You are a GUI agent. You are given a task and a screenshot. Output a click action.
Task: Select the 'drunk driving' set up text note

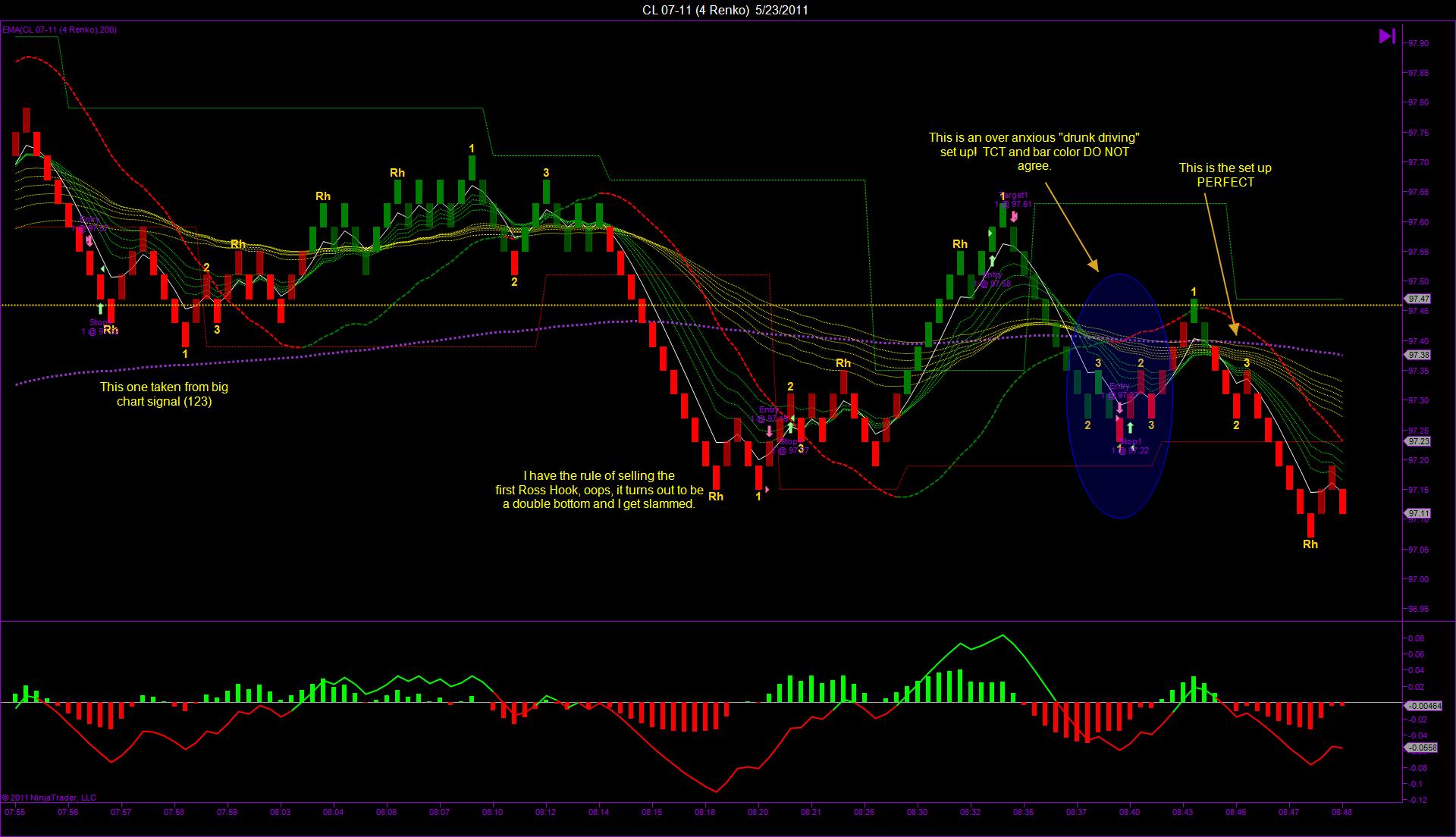1034,152
